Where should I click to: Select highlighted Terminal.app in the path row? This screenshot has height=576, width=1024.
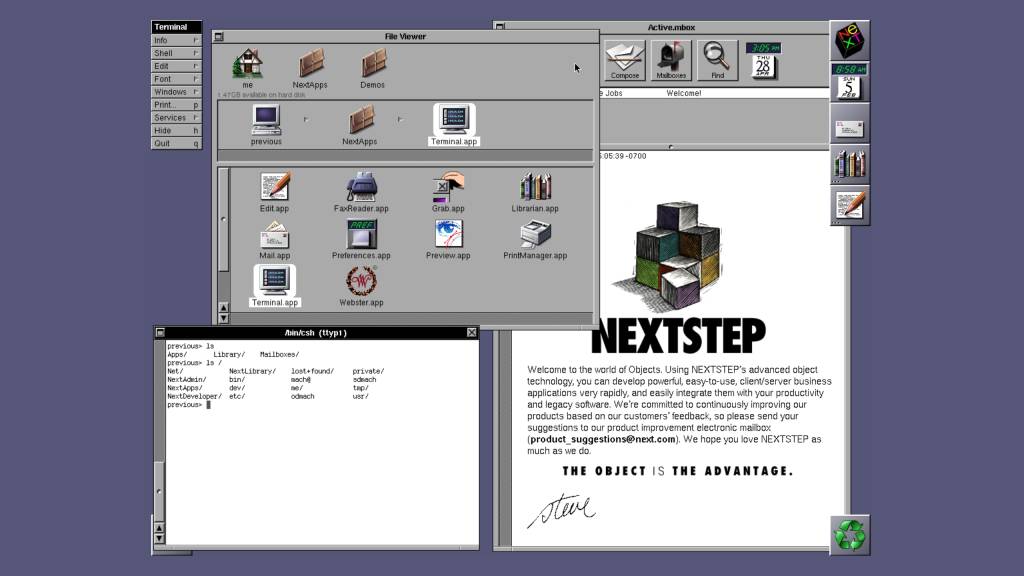point(454,124)
